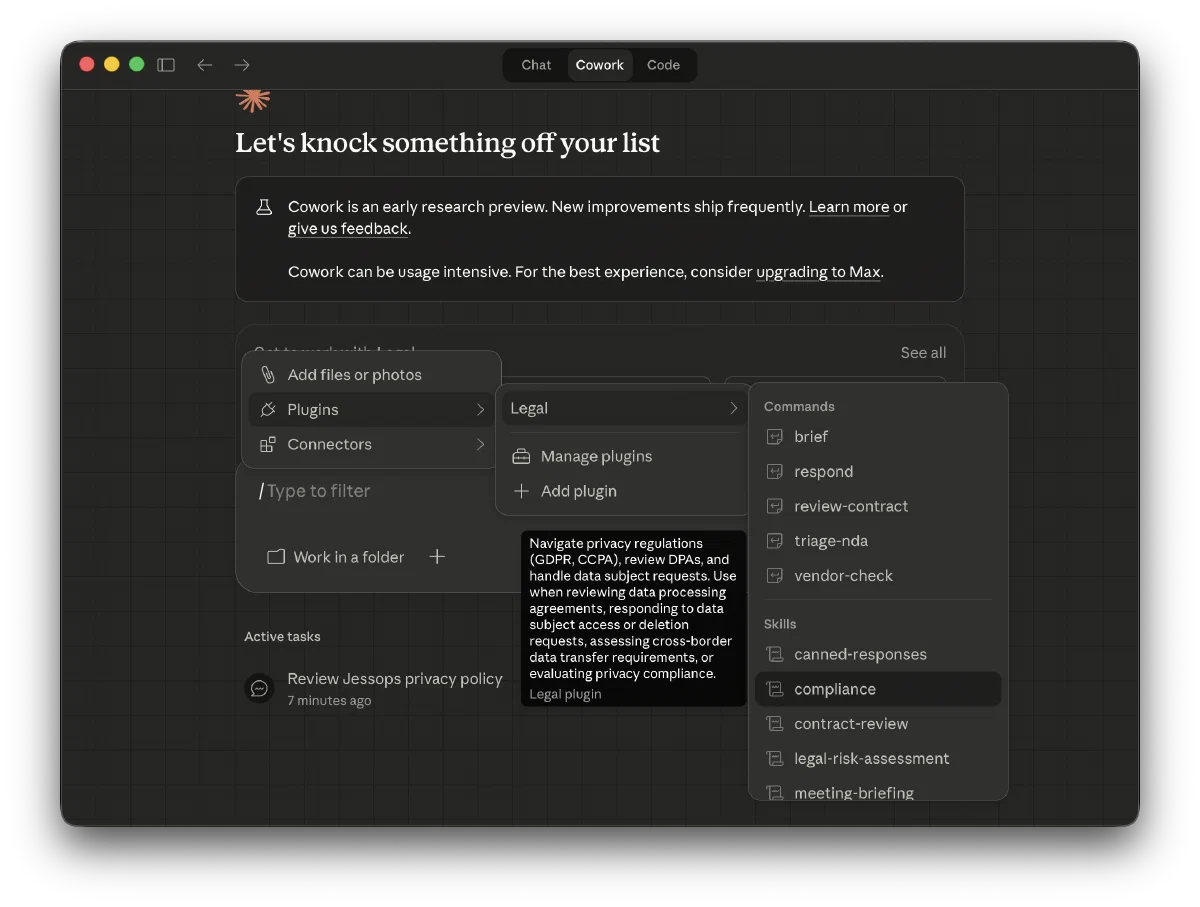1200x907 pixels.
Task: Expand the Plugins submenu
Action: point(370,410)
